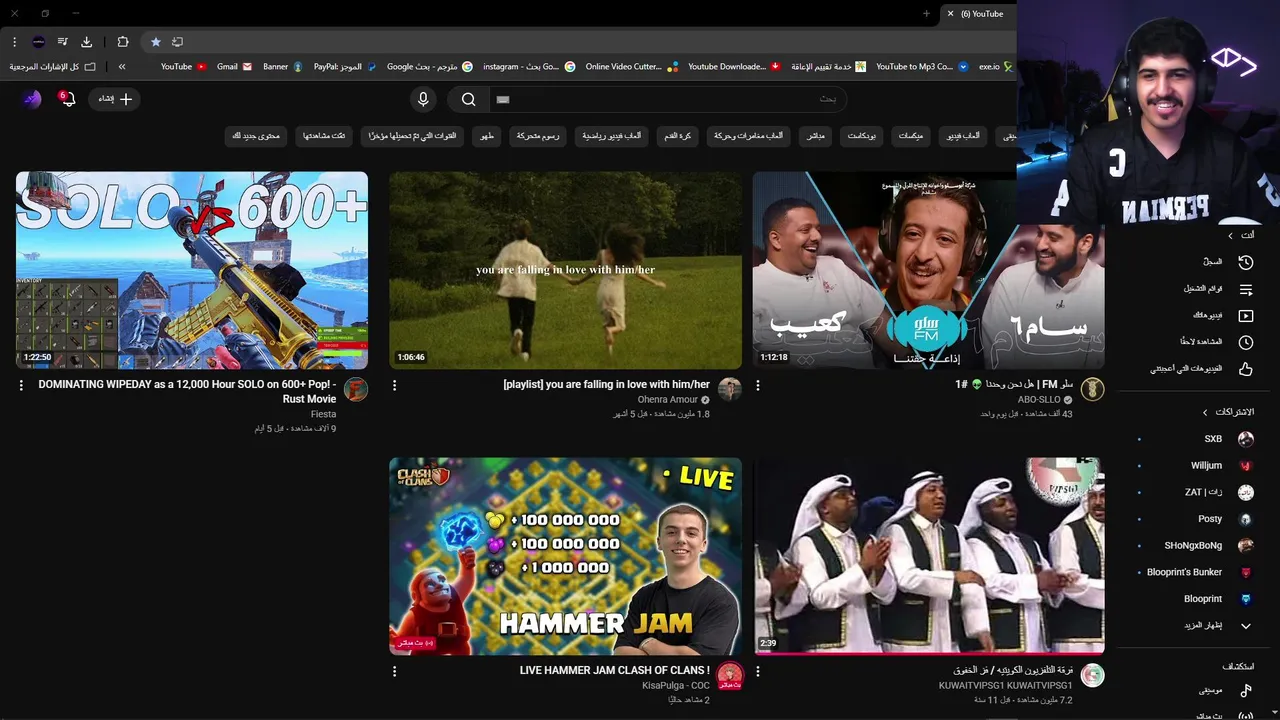Click the Create (إنشاء) plus button
Screen dimensions: 1280x720
pos(115,99)
